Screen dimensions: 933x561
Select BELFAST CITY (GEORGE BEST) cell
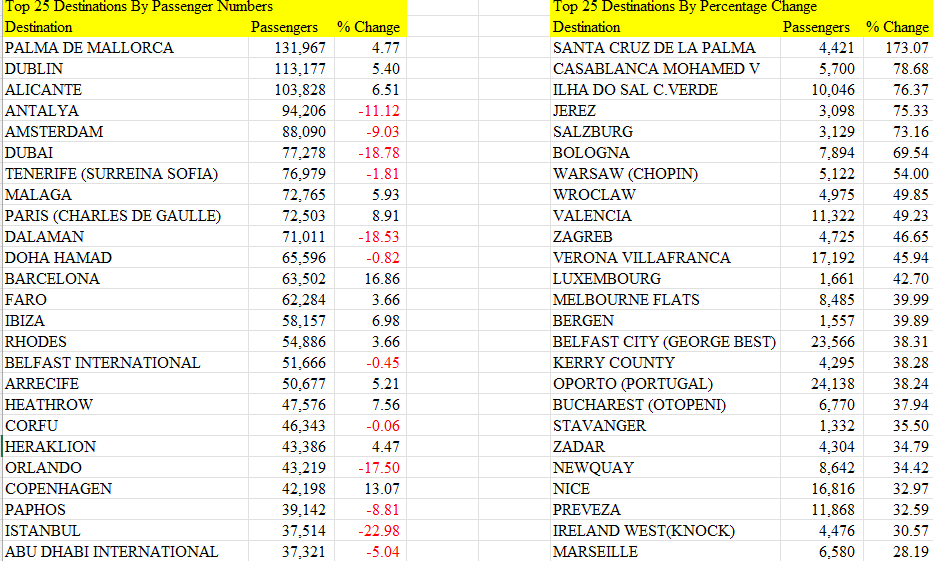click(x=665, y=341)
